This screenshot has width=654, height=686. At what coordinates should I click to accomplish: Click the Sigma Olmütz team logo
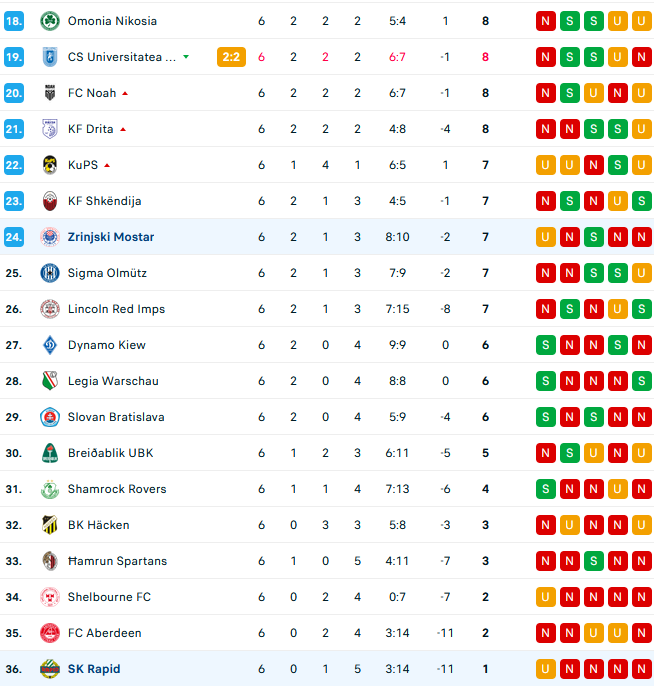point(49,273)
